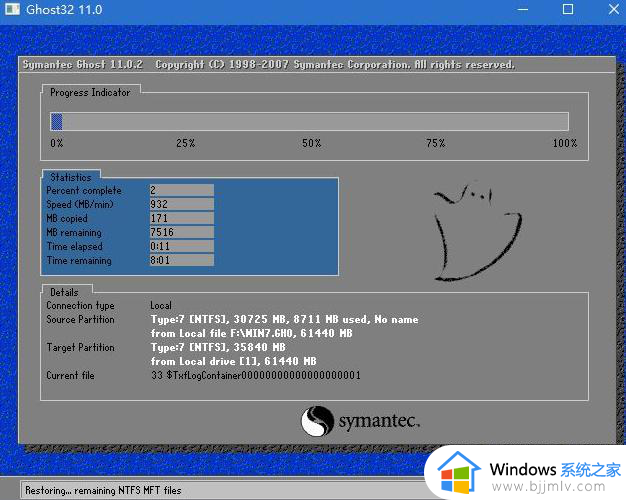Click the 'Statistics' group label
626x500 pixels.
(x=71, y=177)
